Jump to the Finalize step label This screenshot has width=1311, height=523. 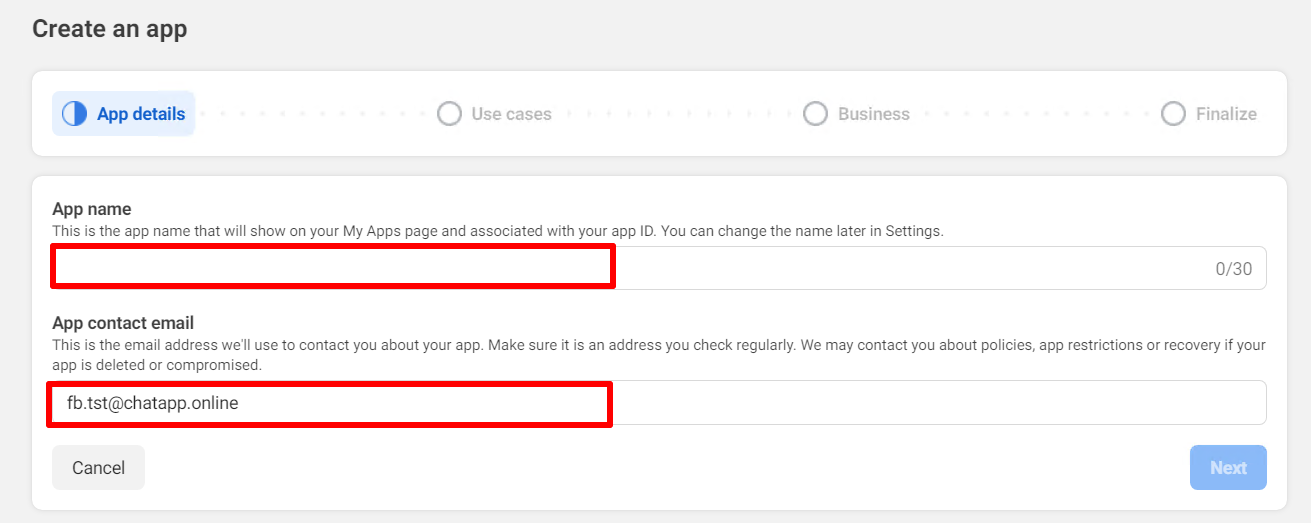point(1226,114)
